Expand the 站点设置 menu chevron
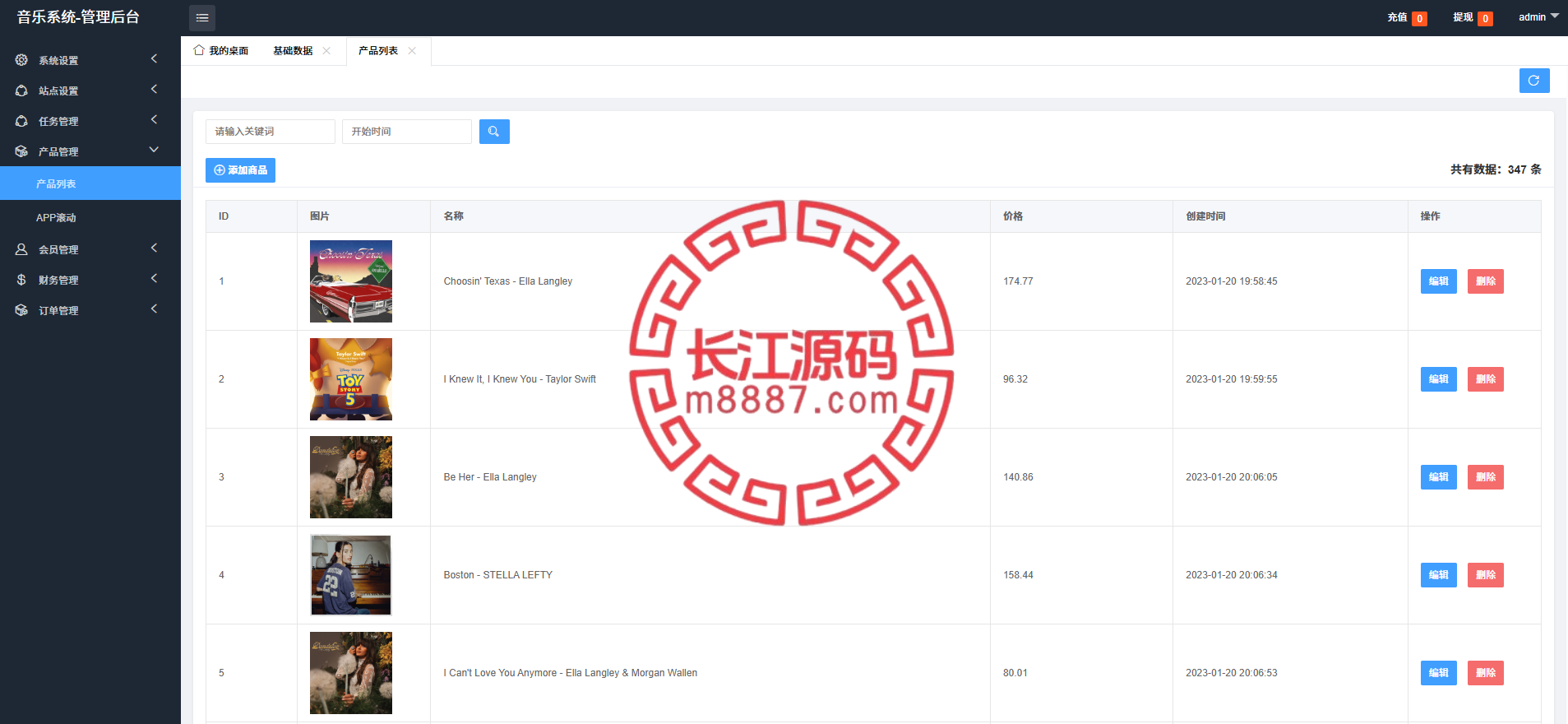The image size is (1568, 724). tap(154, 89)
